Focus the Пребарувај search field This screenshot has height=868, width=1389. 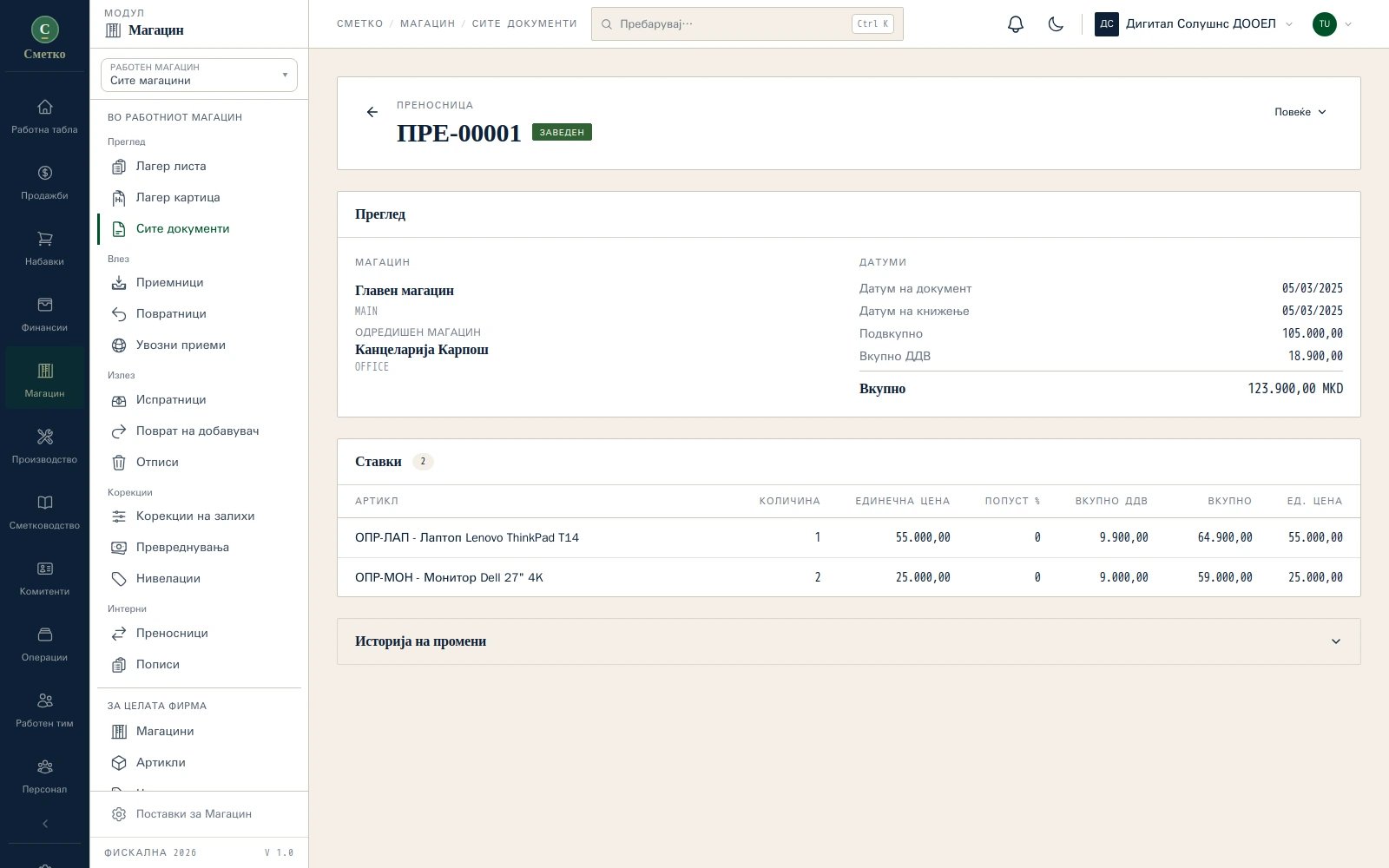coord(747,24)
